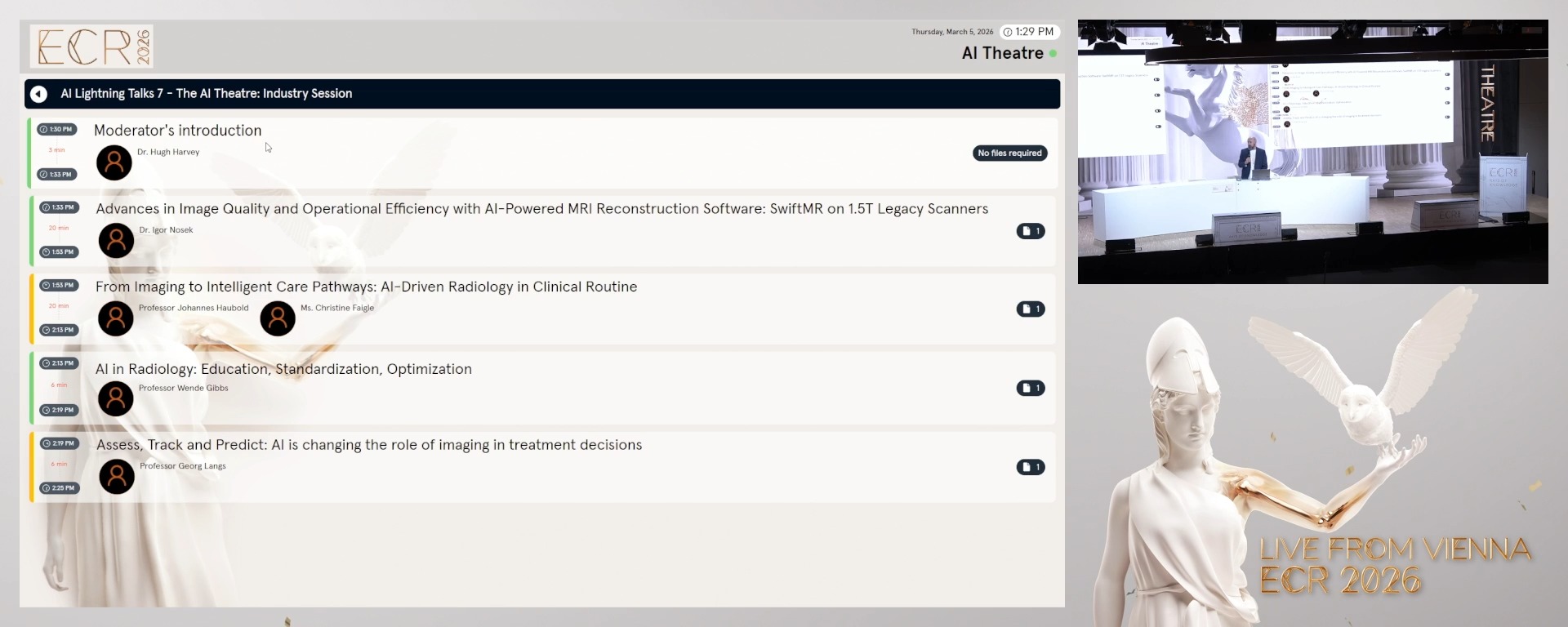Click Professor Georg Langs' avatar icon
1568x627 pixels.
click(117, 477)
